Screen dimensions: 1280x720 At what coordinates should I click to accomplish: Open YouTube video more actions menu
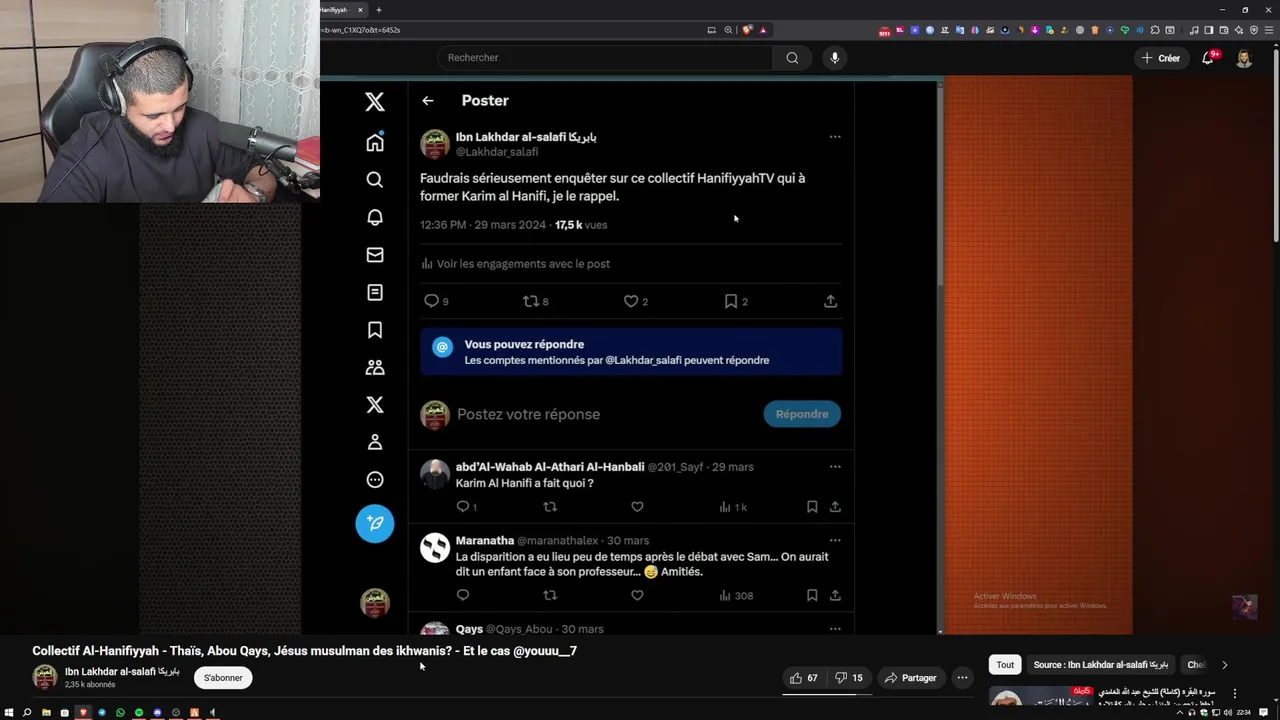click(x=962, y=678)
